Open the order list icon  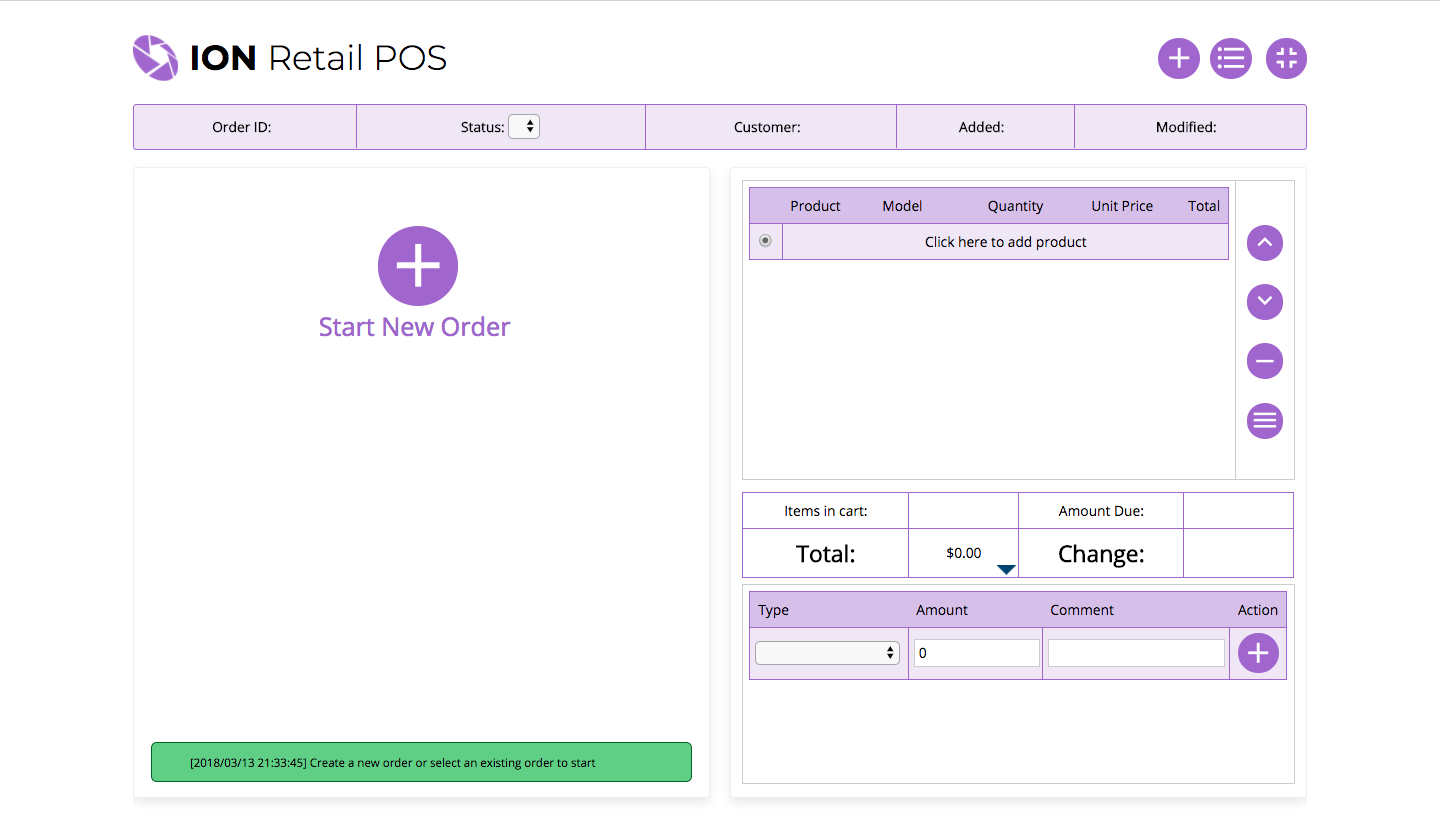coord(1230,58)
